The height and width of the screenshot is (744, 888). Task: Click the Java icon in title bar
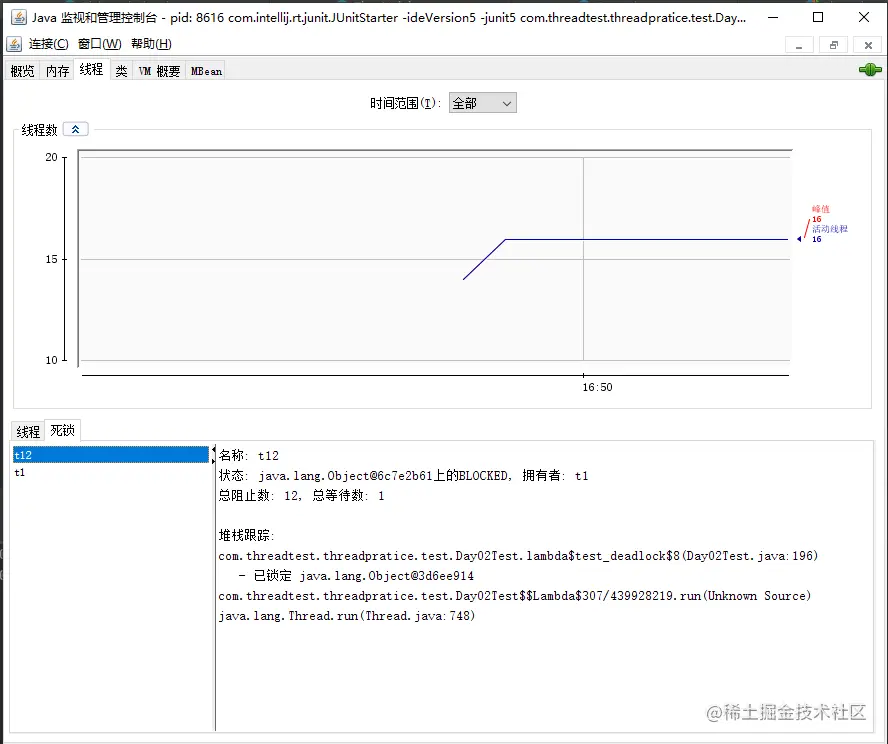pos(19,18)
